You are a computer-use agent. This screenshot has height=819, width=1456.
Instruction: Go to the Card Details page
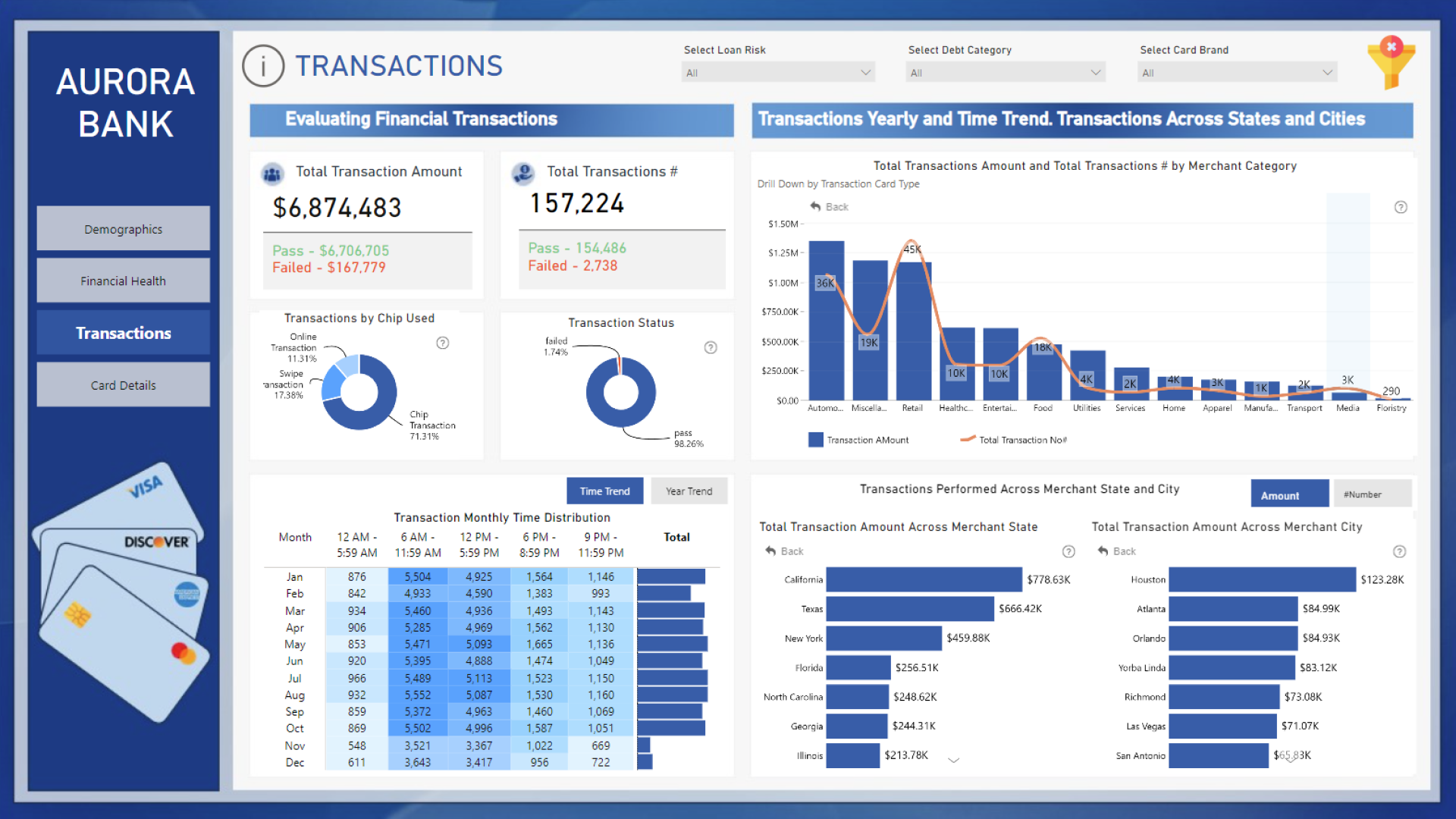pos(124,385)
